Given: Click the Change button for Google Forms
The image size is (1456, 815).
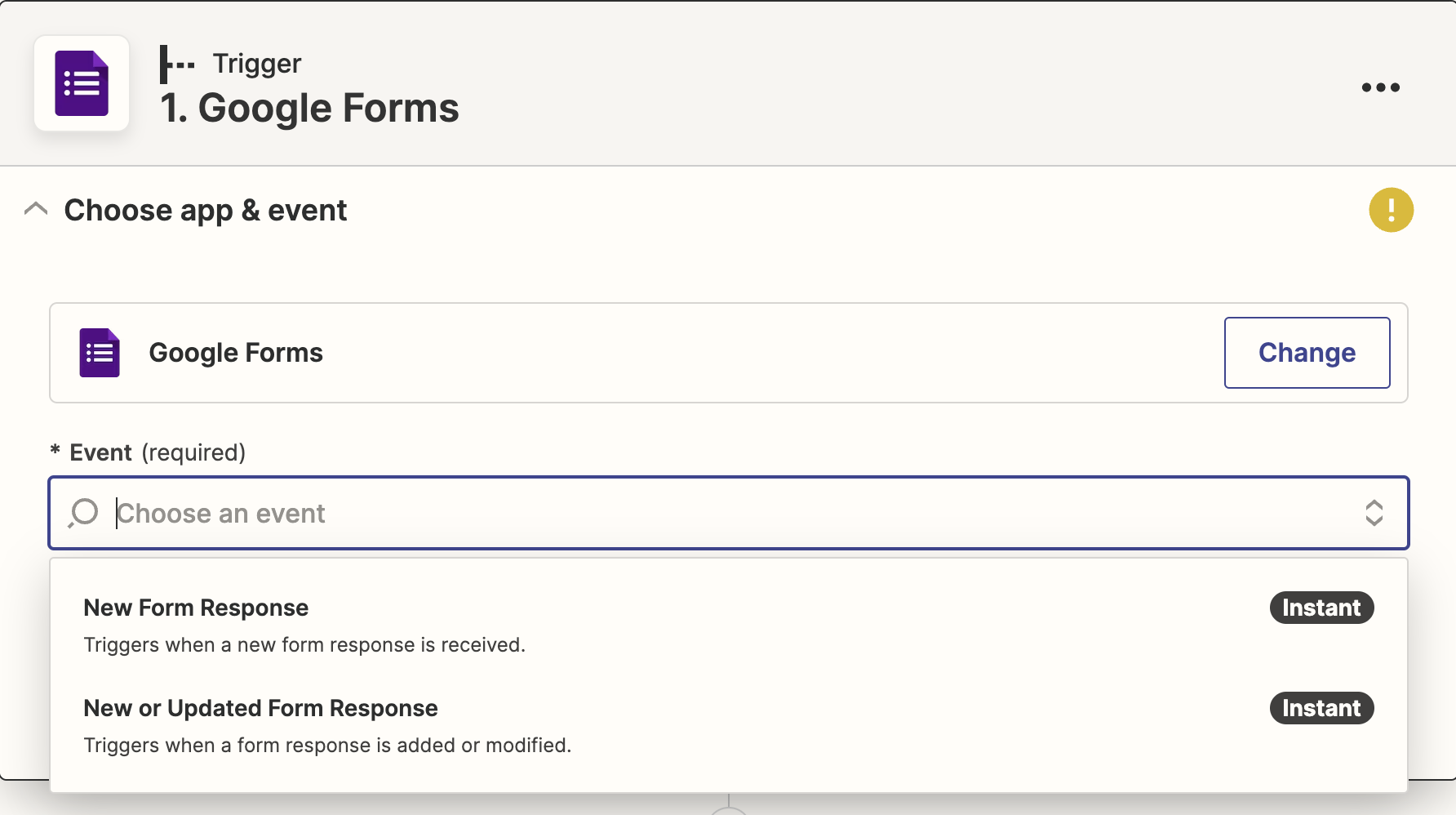Looking at the screenshot, I should (x=1307, y=352).
